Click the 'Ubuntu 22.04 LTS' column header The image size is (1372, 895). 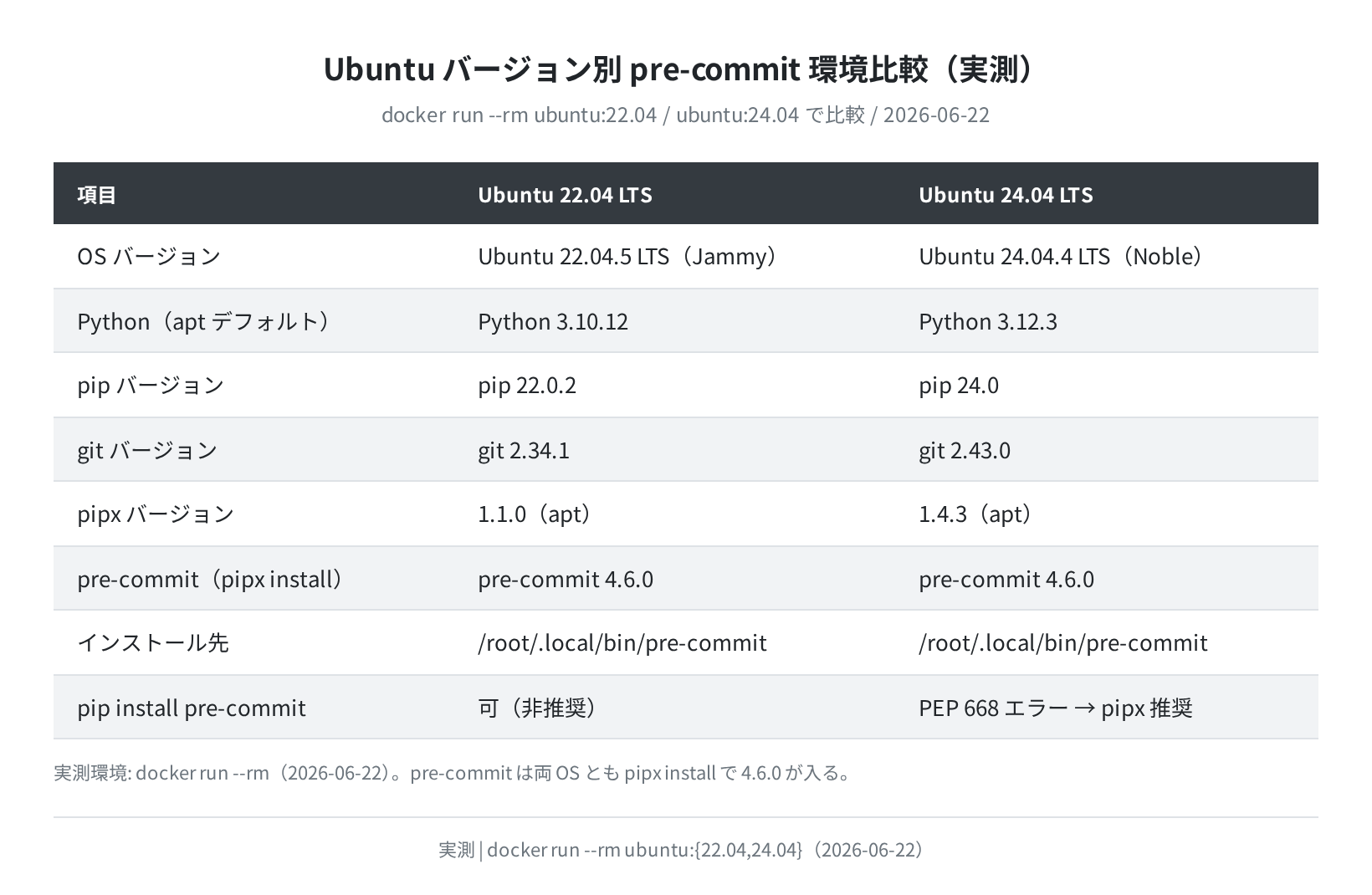coord(565,195)
